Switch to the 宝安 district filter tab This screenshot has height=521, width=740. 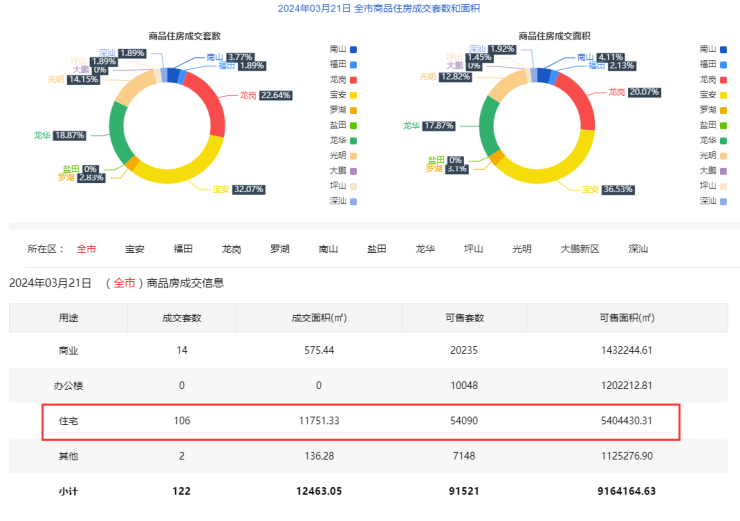click(x=135, y=249)
